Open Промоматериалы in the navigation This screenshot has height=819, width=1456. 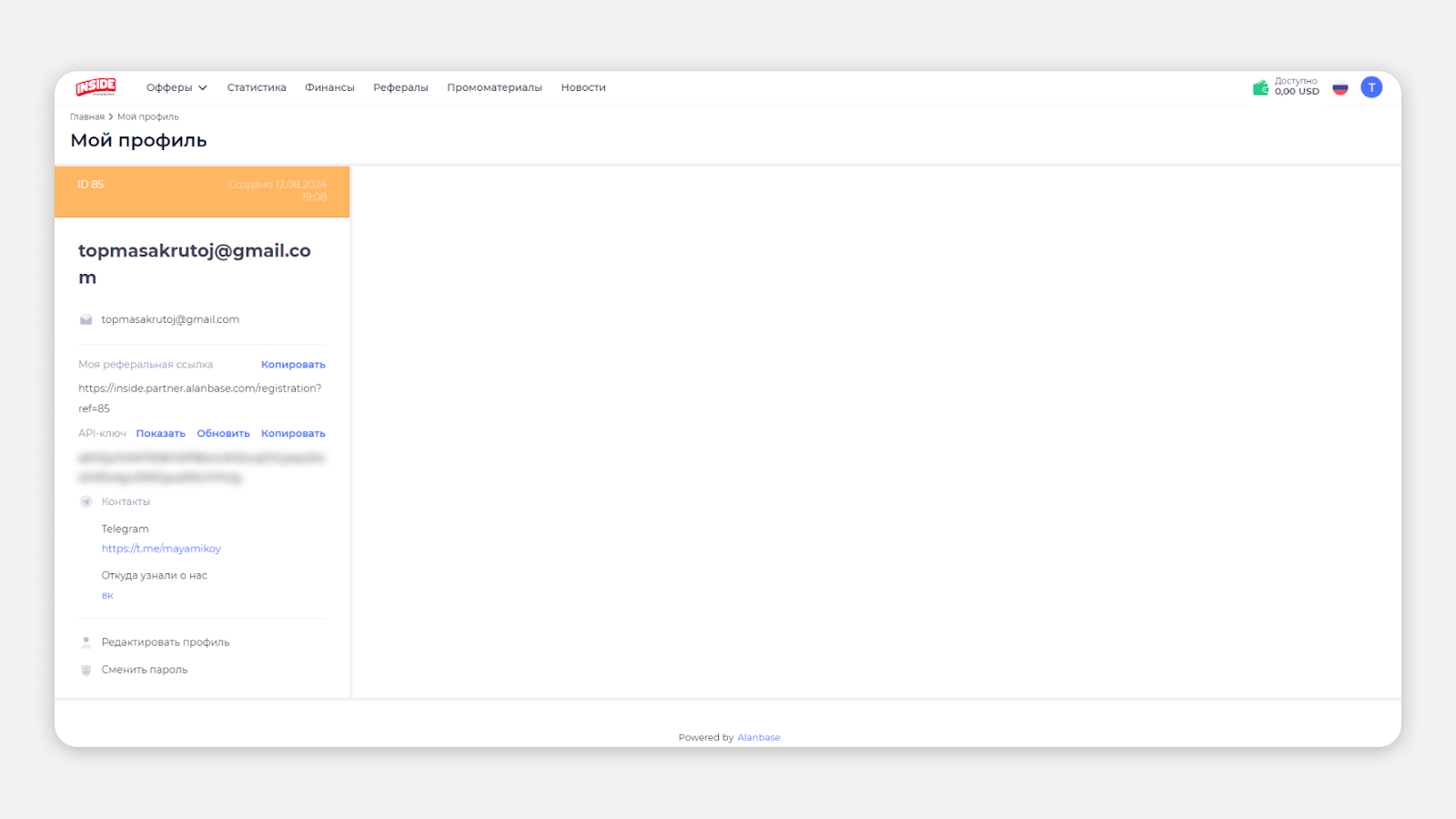(x=494, y=87)
